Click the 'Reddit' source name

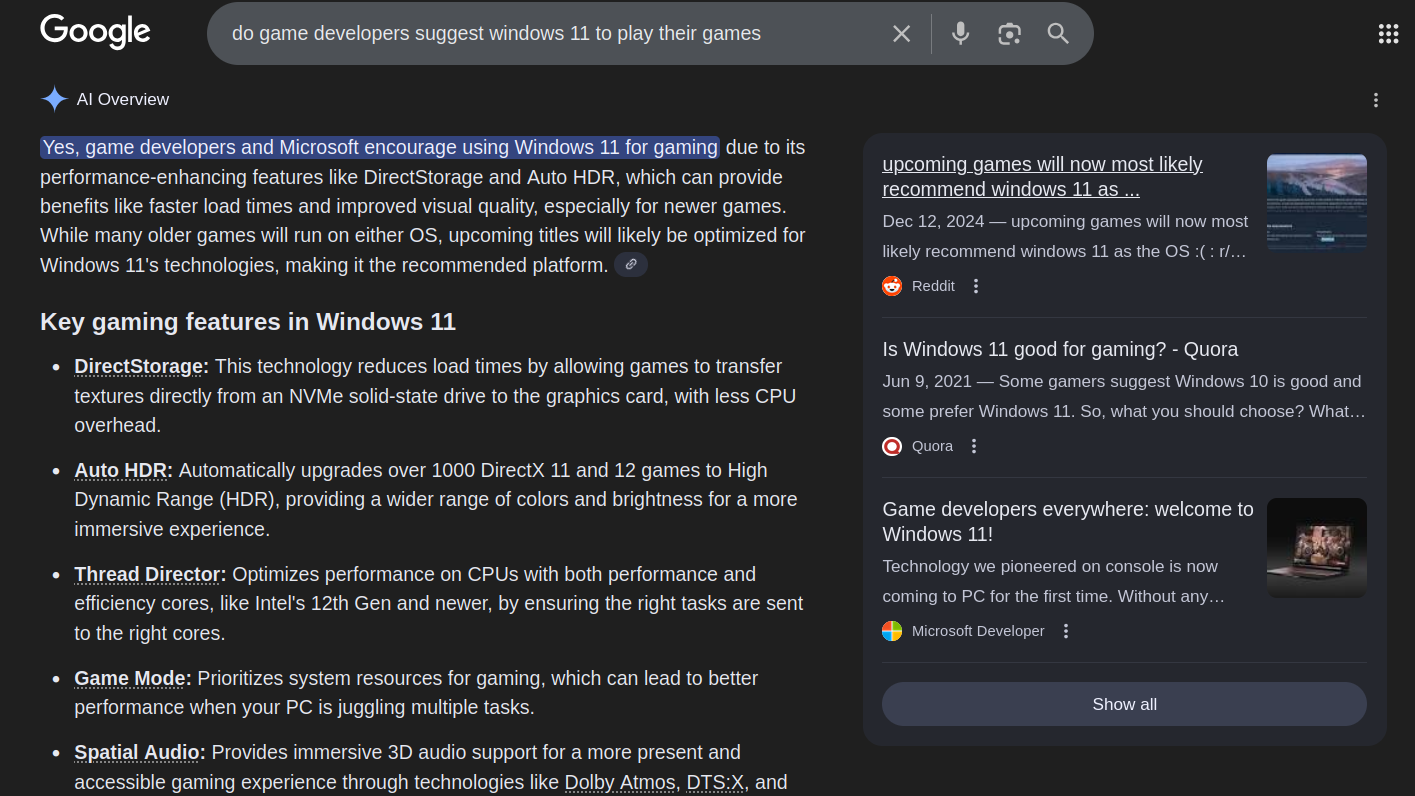pyautogui.click(x=933, y=286)
